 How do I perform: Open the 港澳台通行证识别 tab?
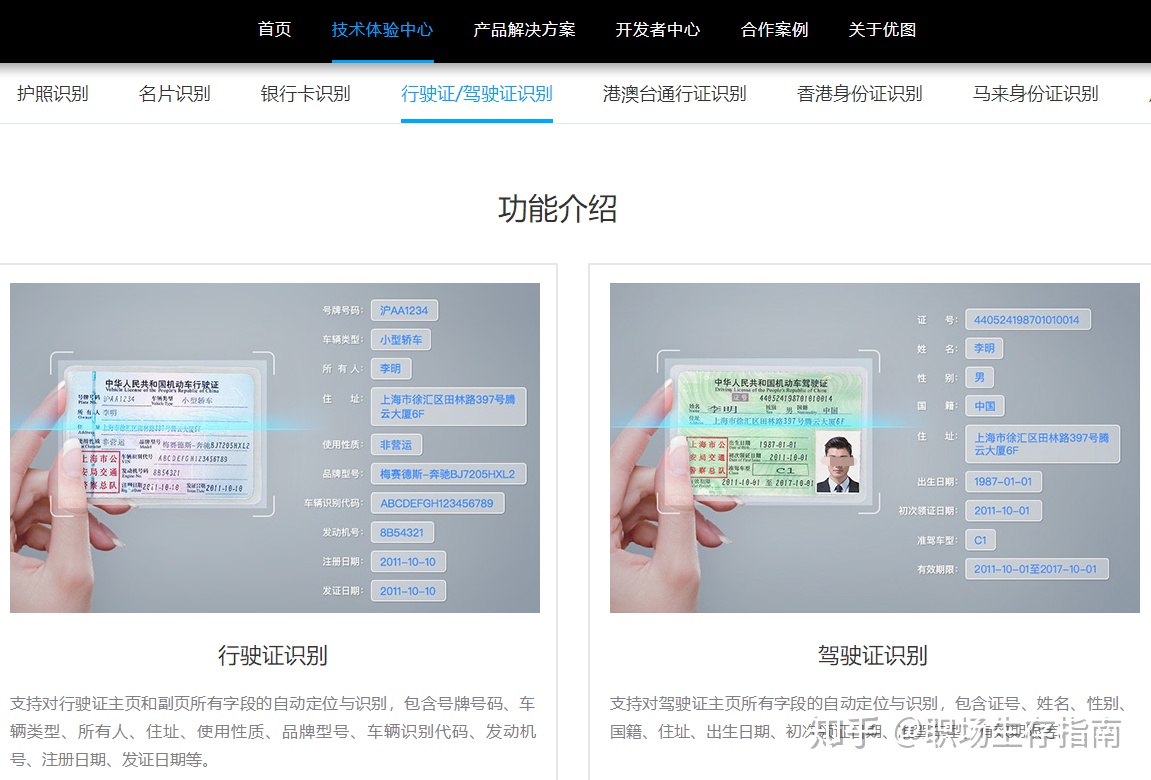click(x=674, y=94)
